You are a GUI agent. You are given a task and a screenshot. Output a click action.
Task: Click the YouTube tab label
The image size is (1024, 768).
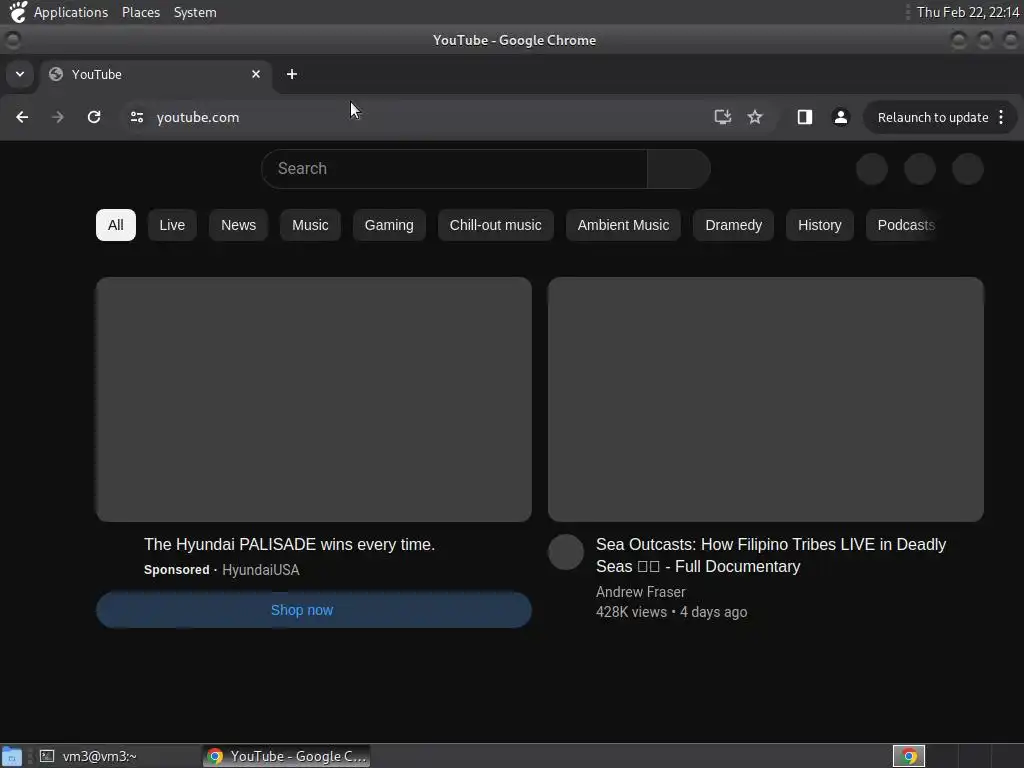[x=97, y=74]
